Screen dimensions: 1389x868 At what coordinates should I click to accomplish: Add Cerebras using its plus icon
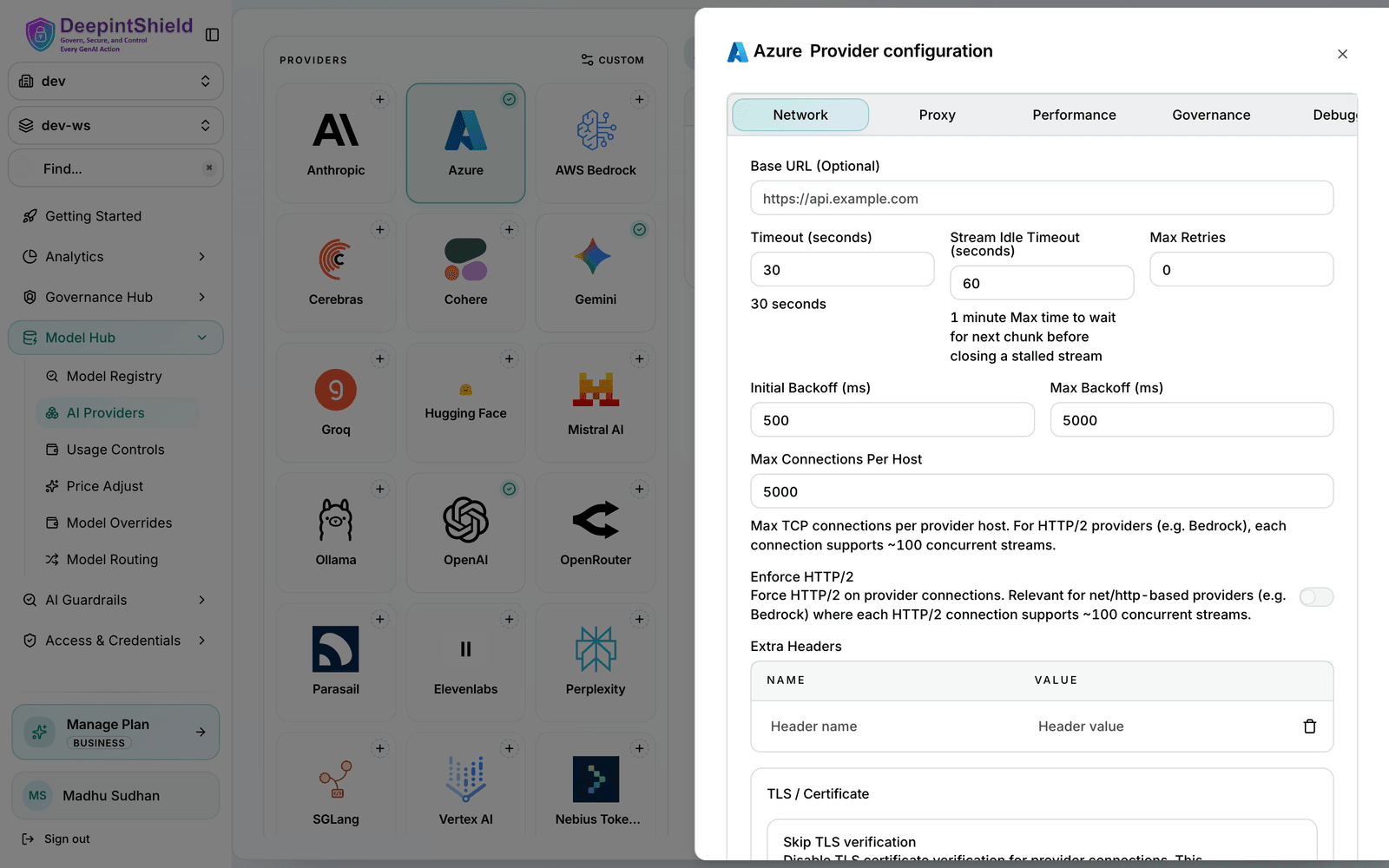(x=380, y=230)
